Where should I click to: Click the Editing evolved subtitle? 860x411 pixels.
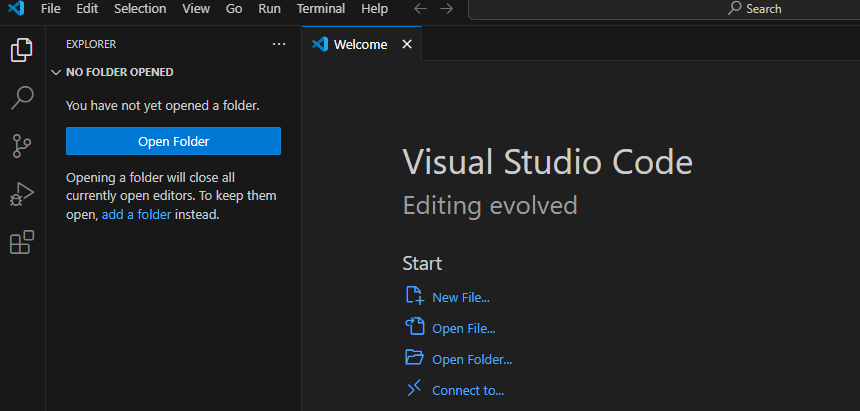pyautogui.click(x=490, y=206)
